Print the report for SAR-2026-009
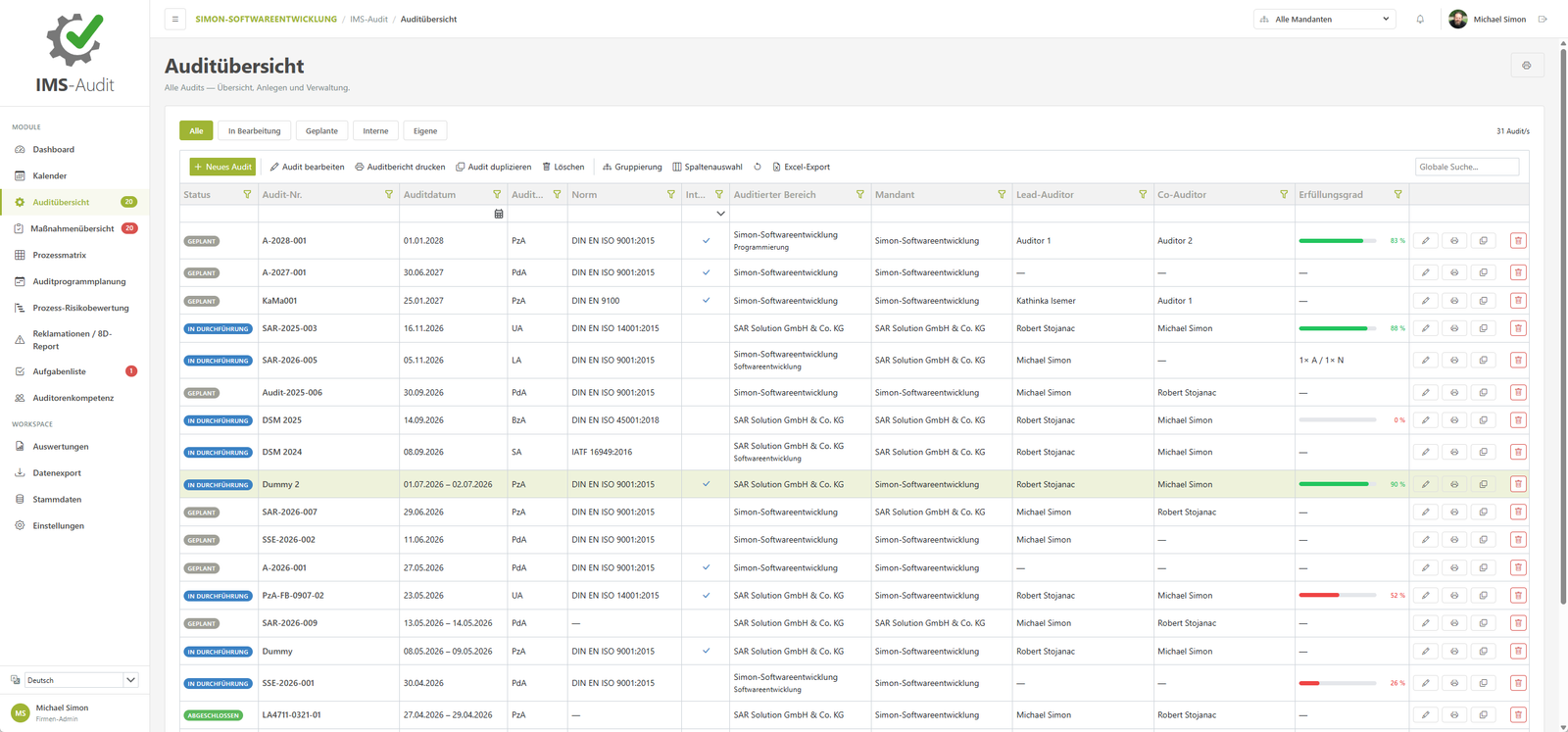The width and height of the screenshot is (1568, 732). pos(1454,623)
